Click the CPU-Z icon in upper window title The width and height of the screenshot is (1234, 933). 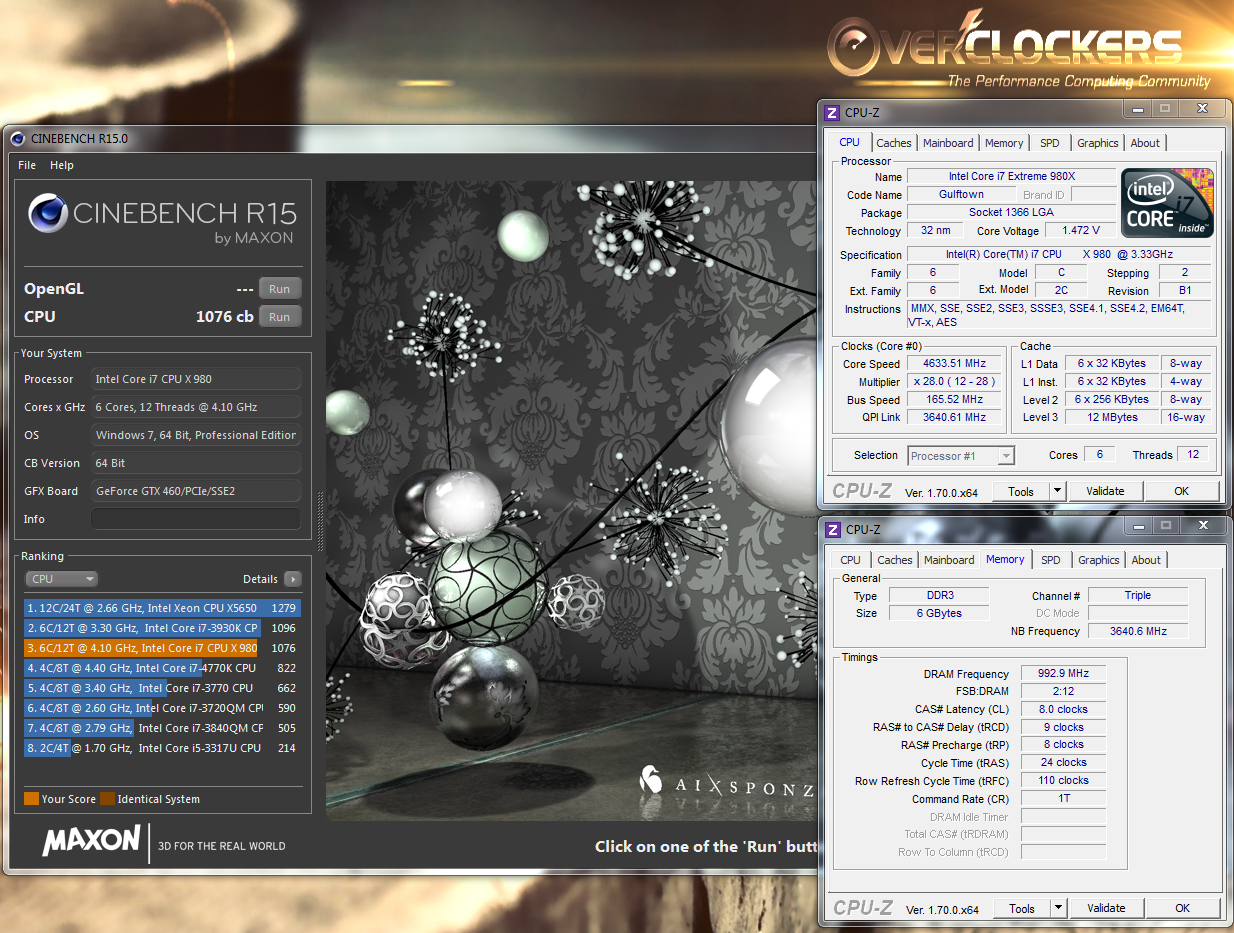pos(832,112)
